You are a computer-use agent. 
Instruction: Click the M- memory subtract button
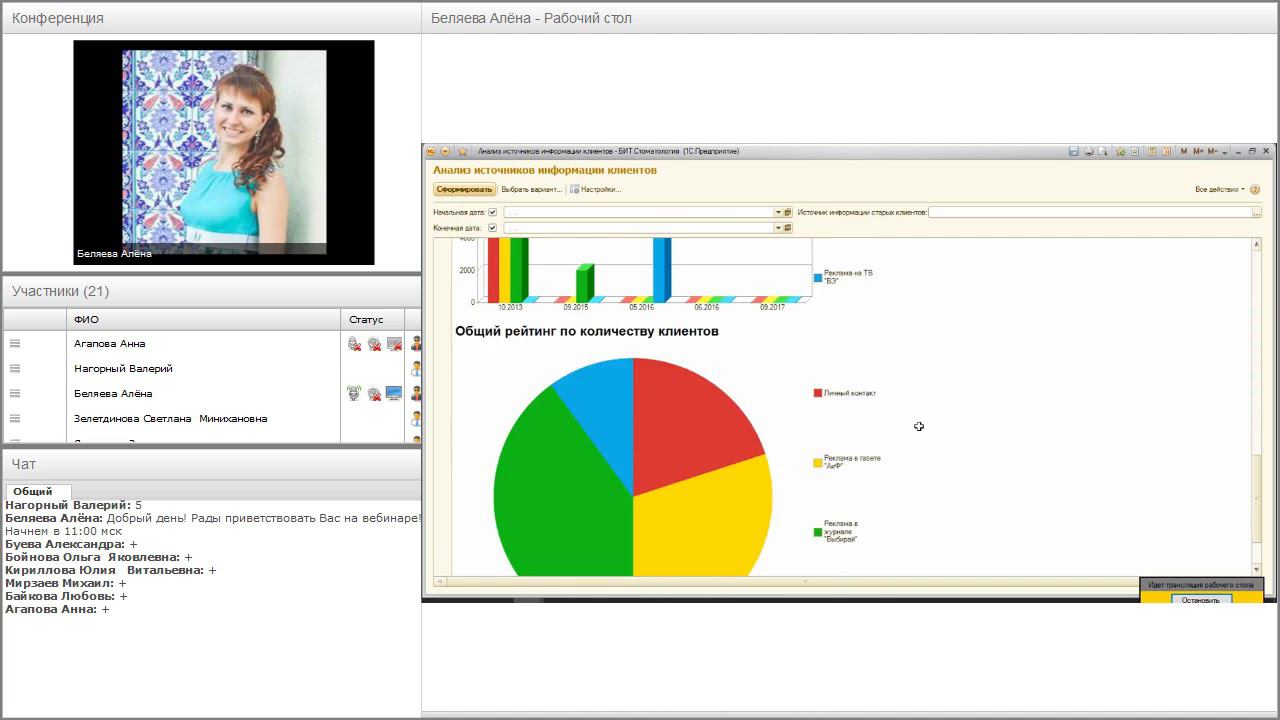(1212, 152)
